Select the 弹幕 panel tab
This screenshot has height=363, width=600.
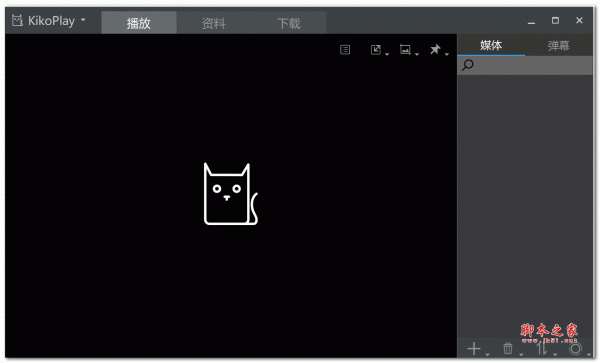pos(558,46)
